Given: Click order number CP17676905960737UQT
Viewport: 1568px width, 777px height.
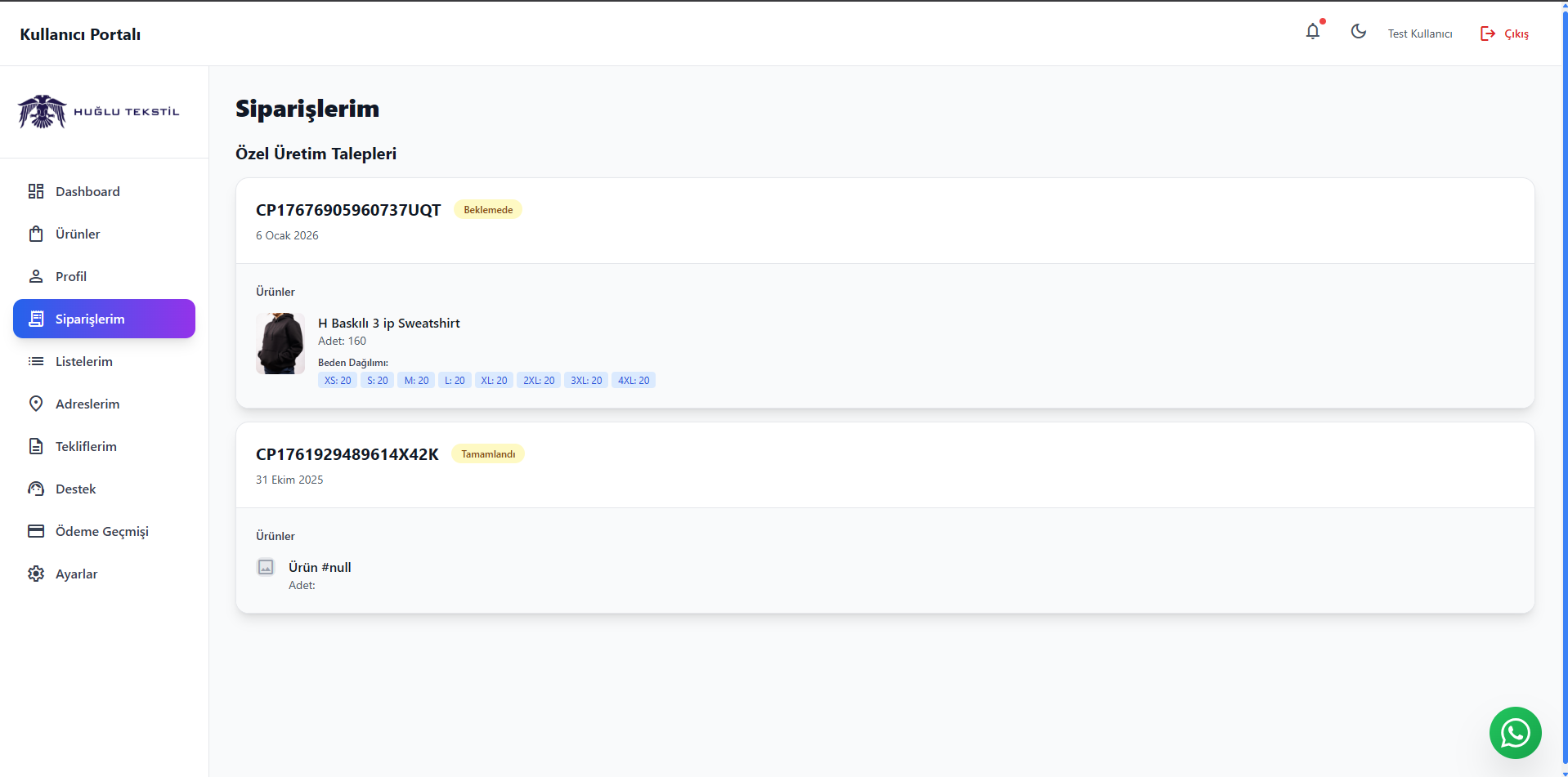Looking at the screenshot, I should [x=347, y=209].
